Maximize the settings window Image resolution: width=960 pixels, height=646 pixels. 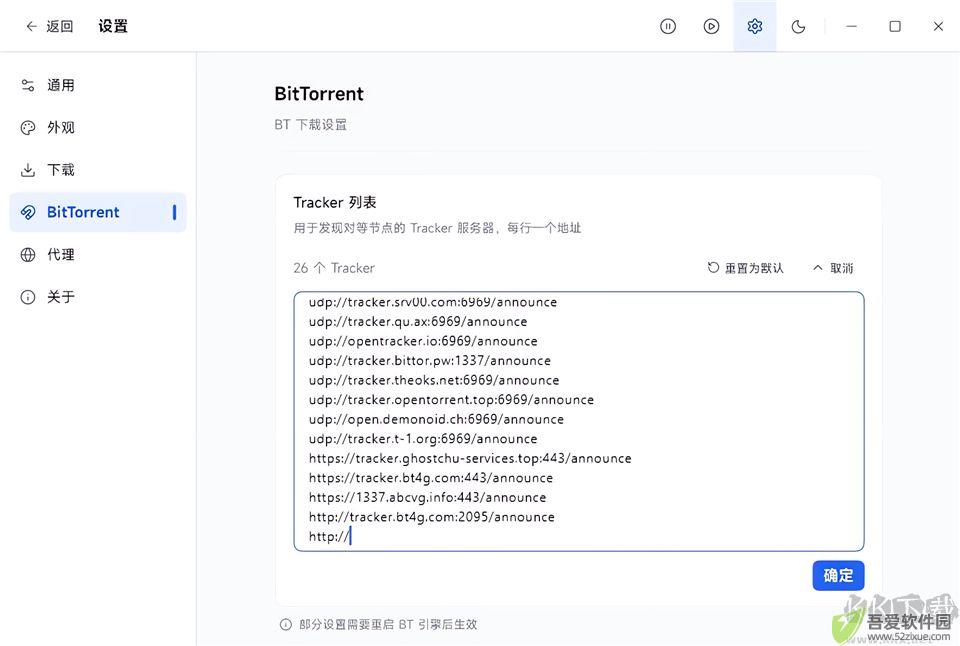coord(895,26)
